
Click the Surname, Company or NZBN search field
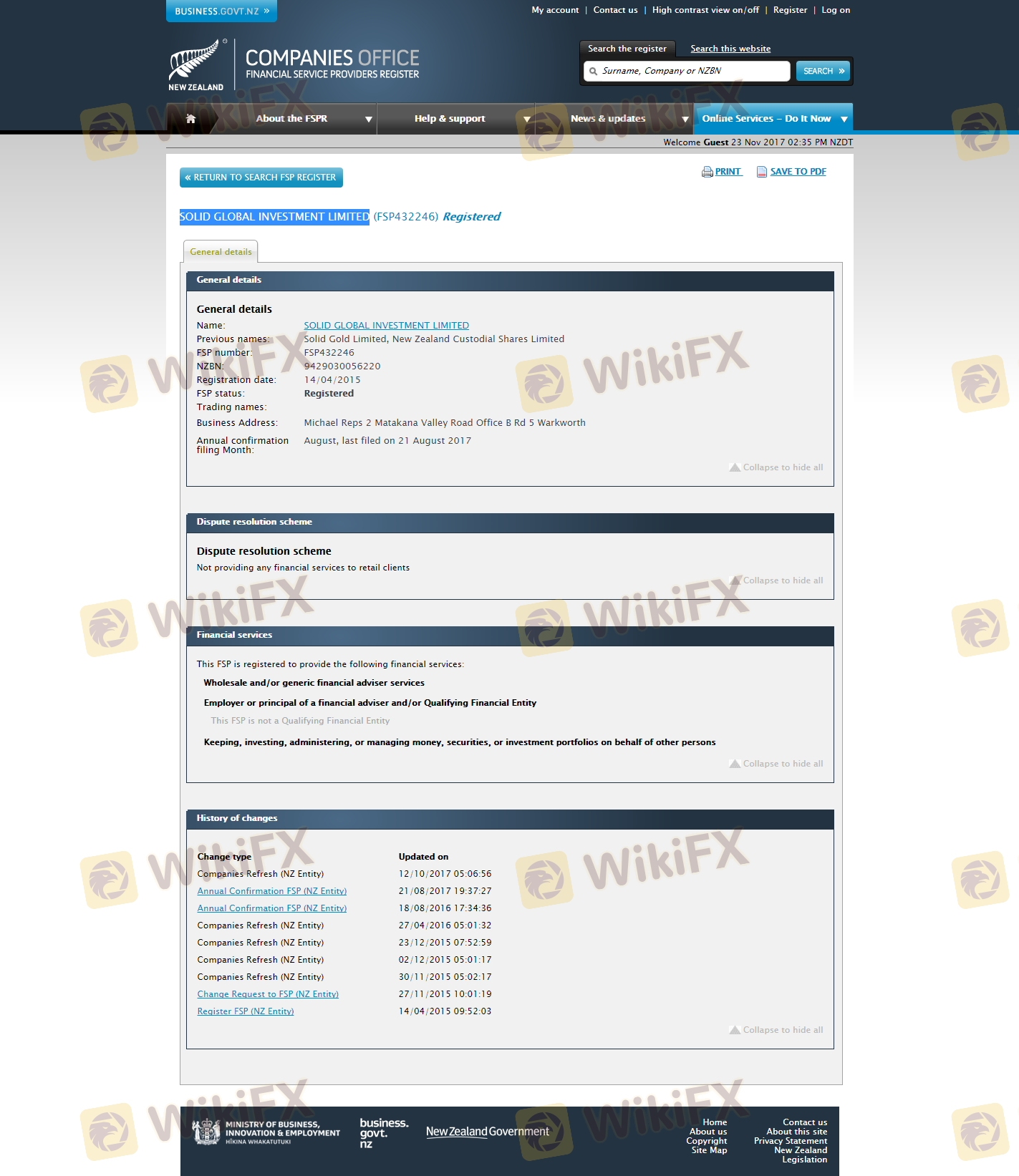coord(691,71)
